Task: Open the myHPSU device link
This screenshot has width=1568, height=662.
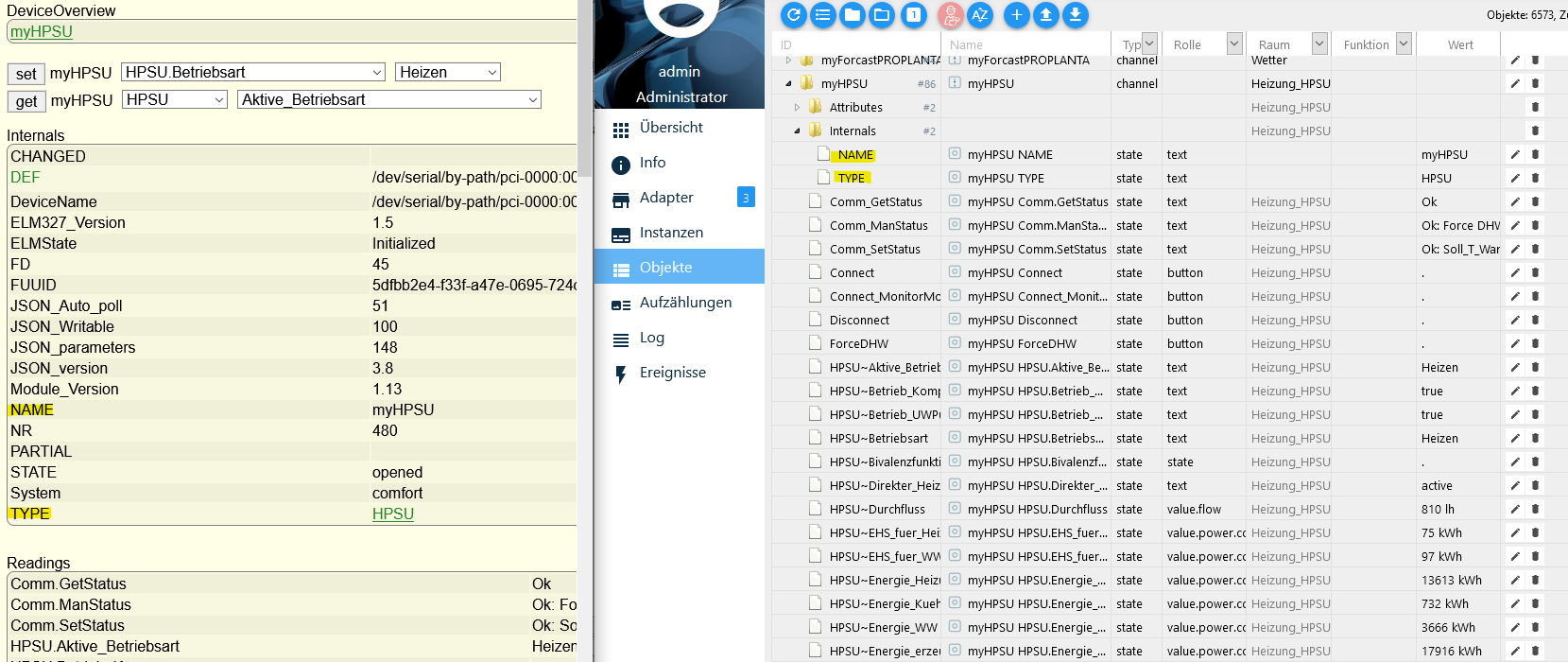Action: (42, 31)
